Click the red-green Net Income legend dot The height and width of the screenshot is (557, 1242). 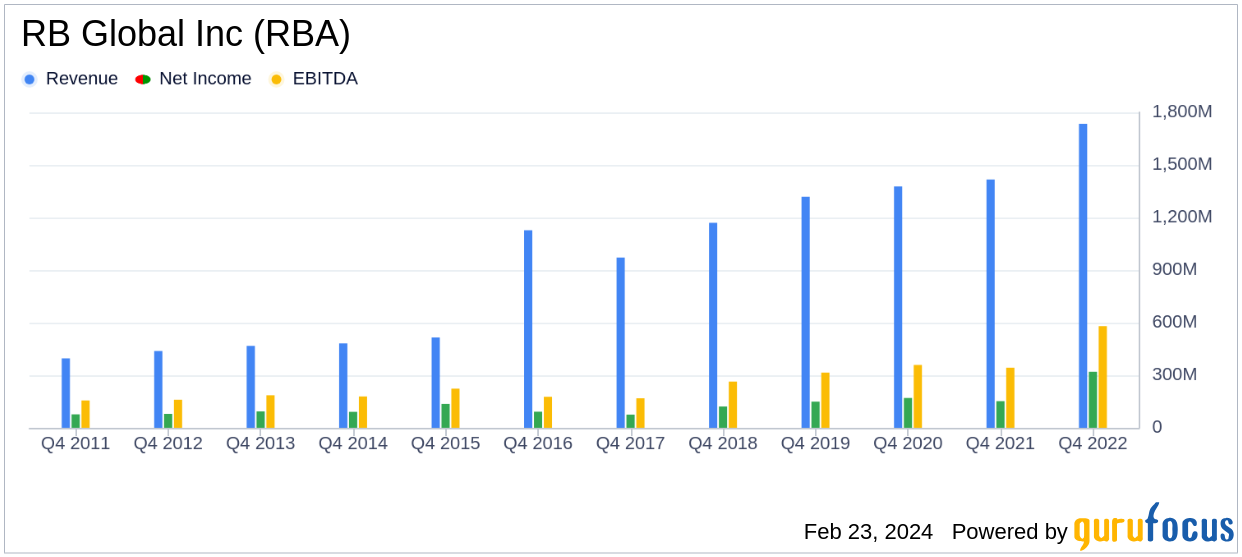[x=142, y=79]
